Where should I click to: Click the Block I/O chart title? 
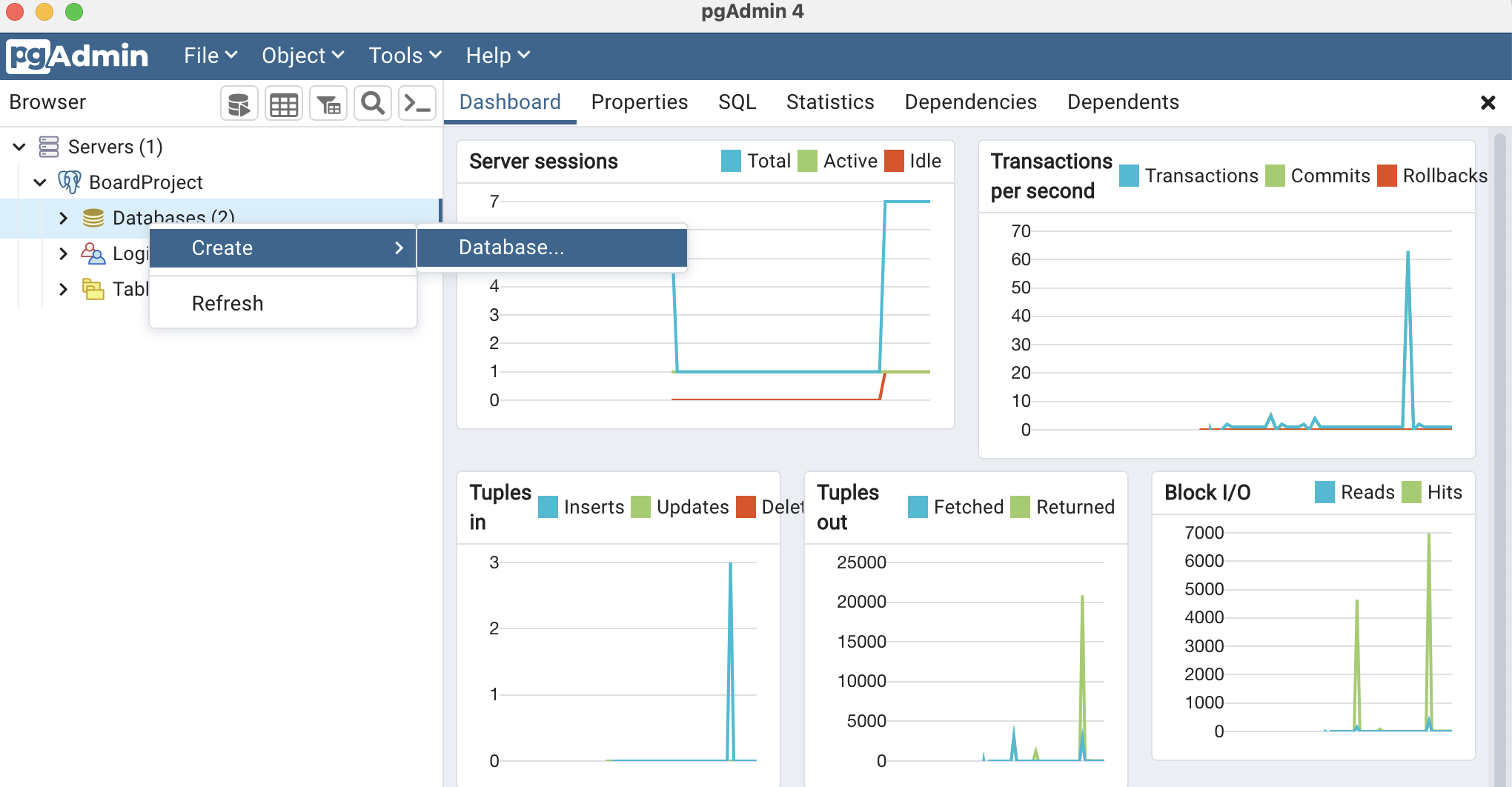1207,493
